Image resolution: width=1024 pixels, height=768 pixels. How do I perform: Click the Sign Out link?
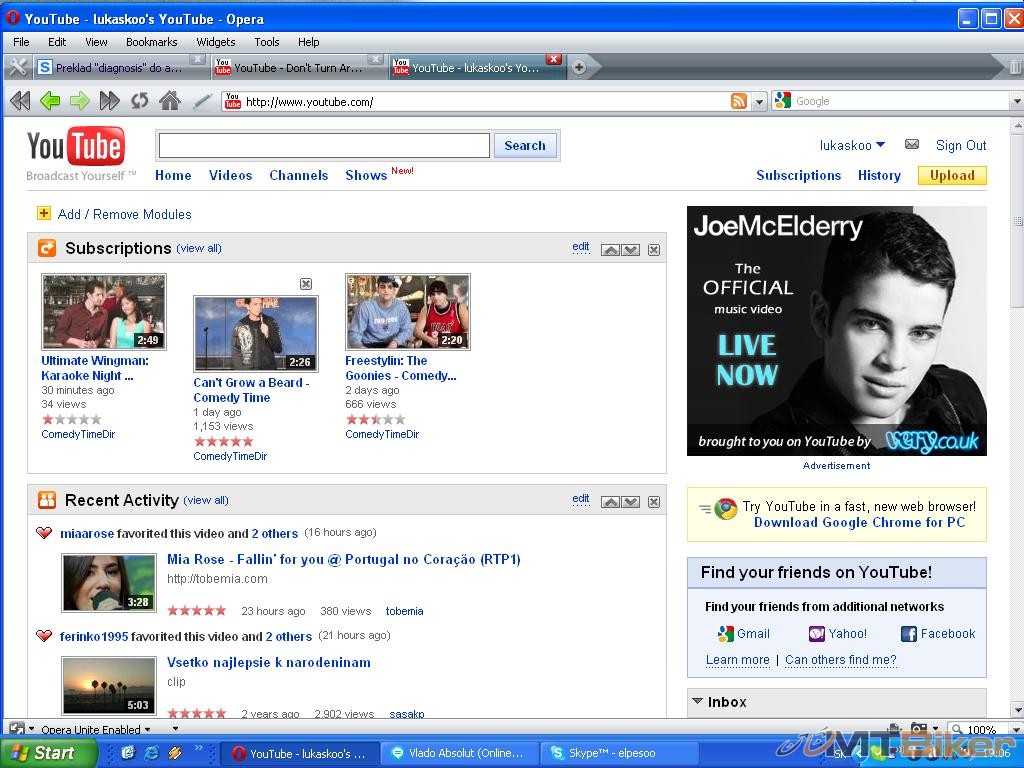click(x=960, y=145)
